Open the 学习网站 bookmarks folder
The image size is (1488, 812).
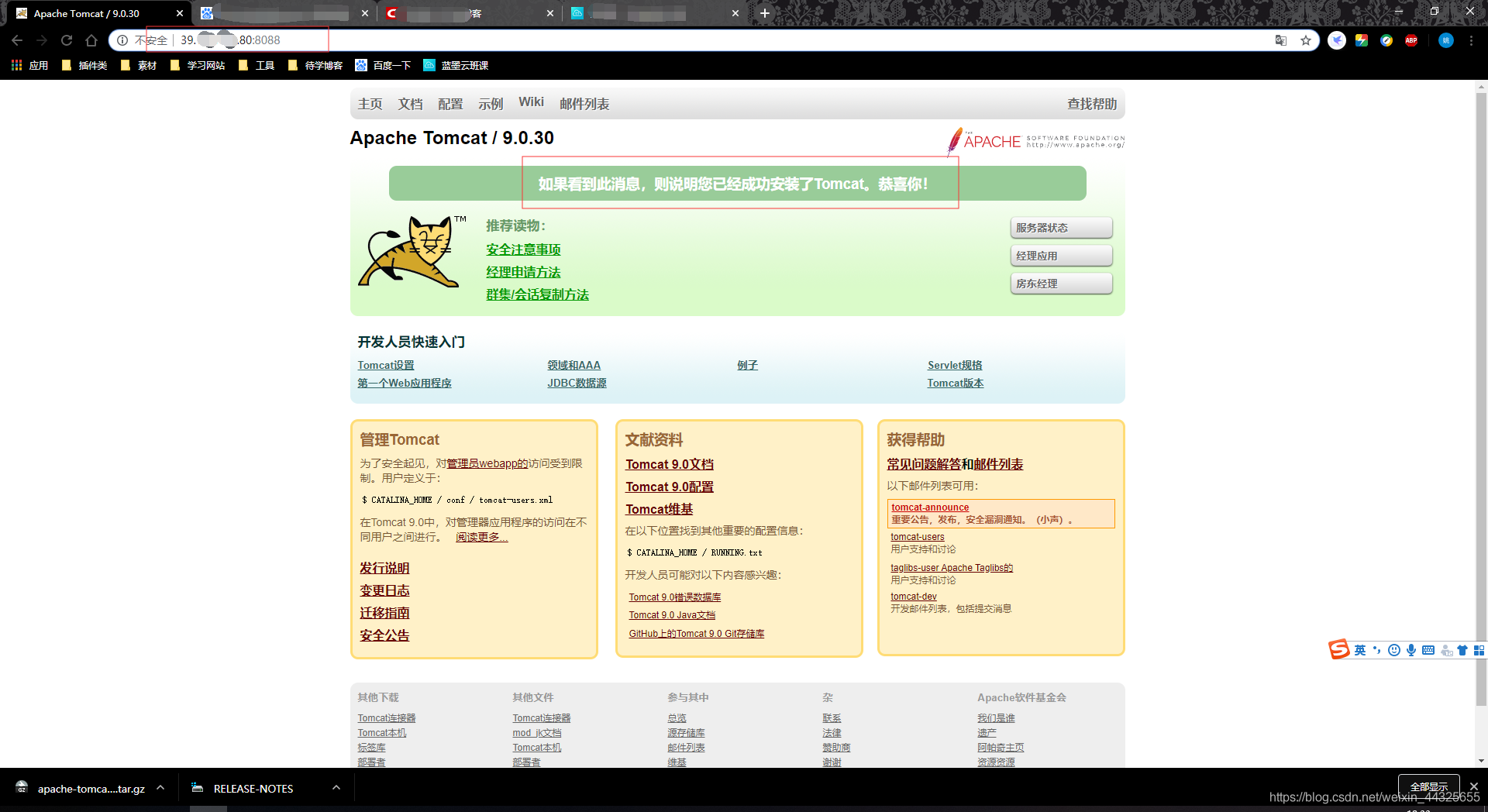pos(198,65)
